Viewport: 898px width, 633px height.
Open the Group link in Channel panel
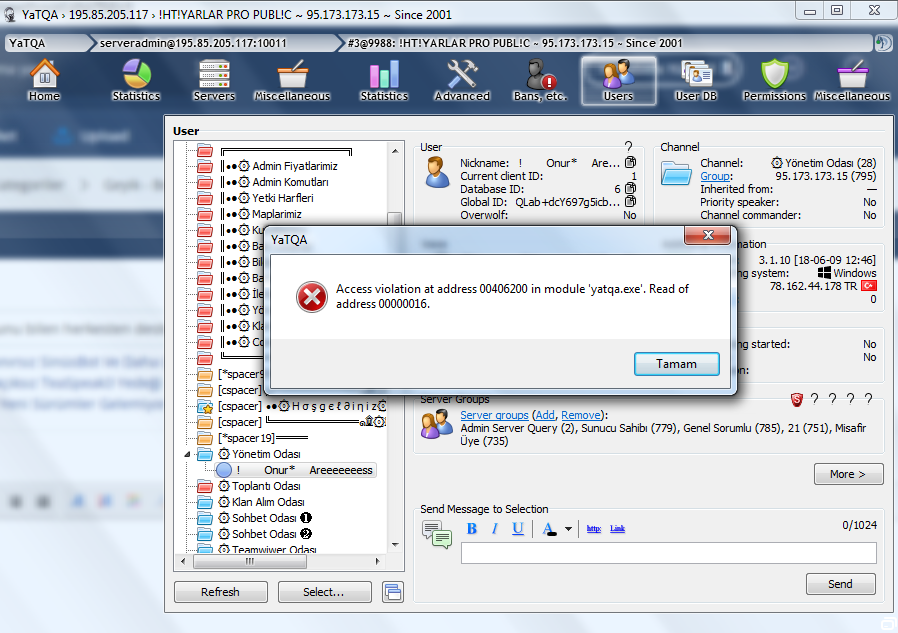point(715,176)
